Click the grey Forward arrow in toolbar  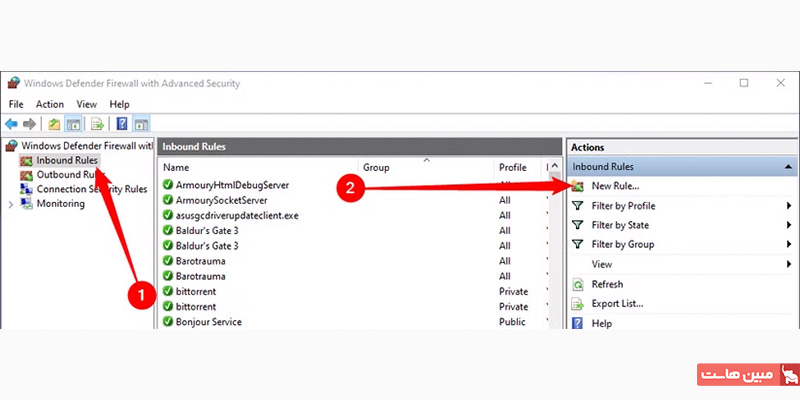click(30, 123)
